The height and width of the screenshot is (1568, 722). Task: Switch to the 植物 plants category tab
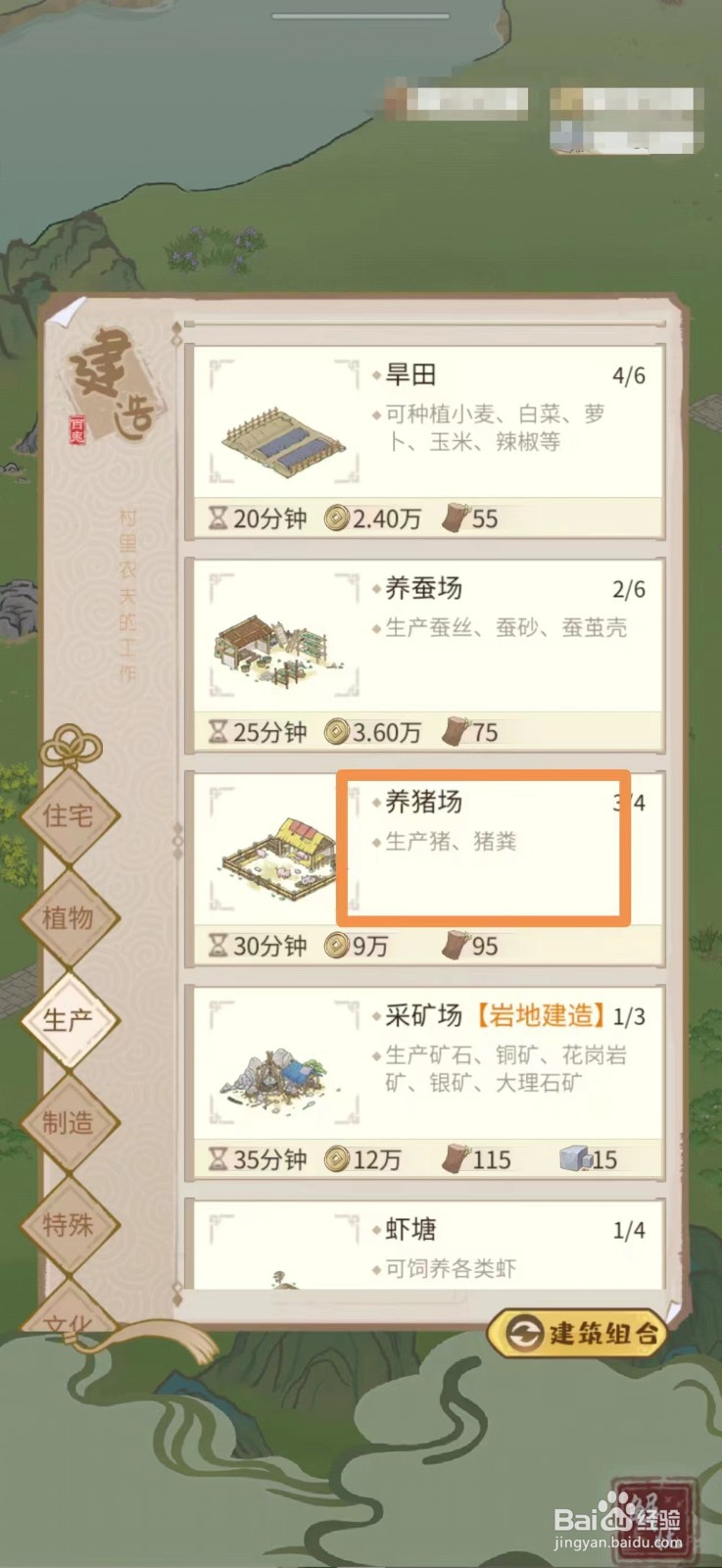(x=69, y=918)
